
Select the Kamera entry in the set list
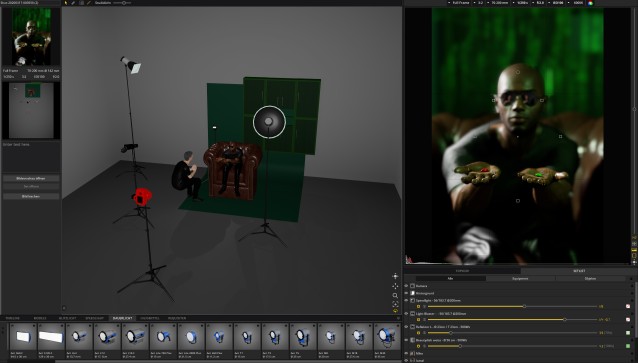pos(422,286)
